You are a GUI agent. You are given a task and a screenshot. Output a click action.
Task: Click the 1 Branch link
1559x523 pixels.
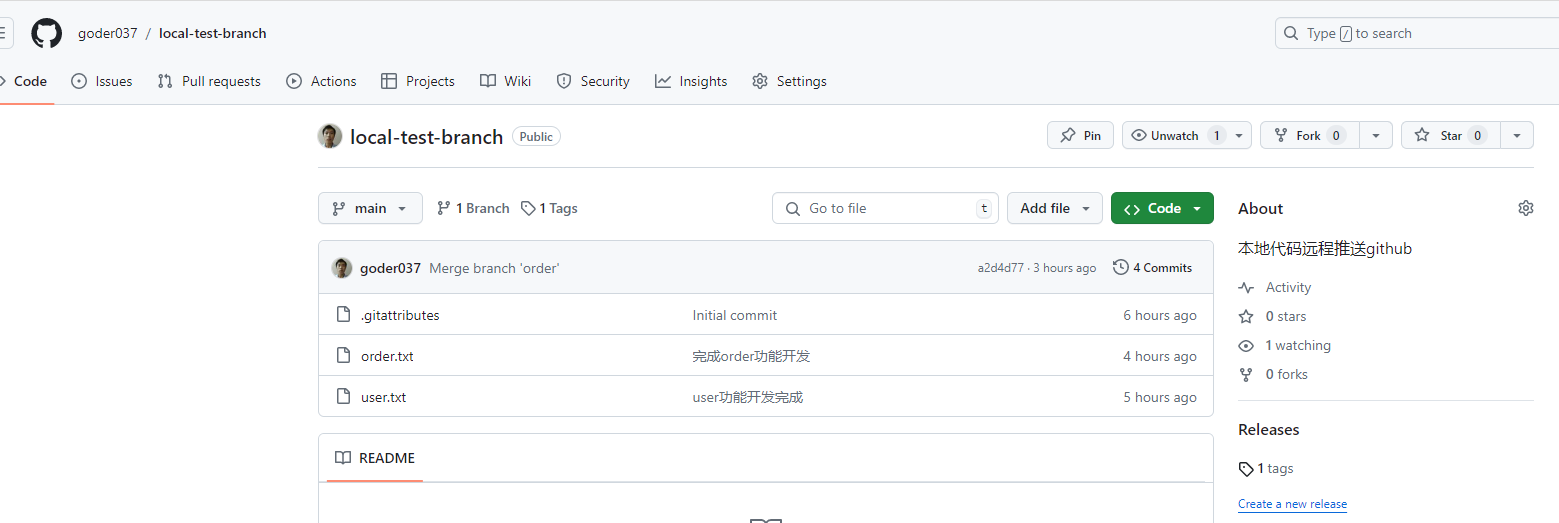pos(473,208)
